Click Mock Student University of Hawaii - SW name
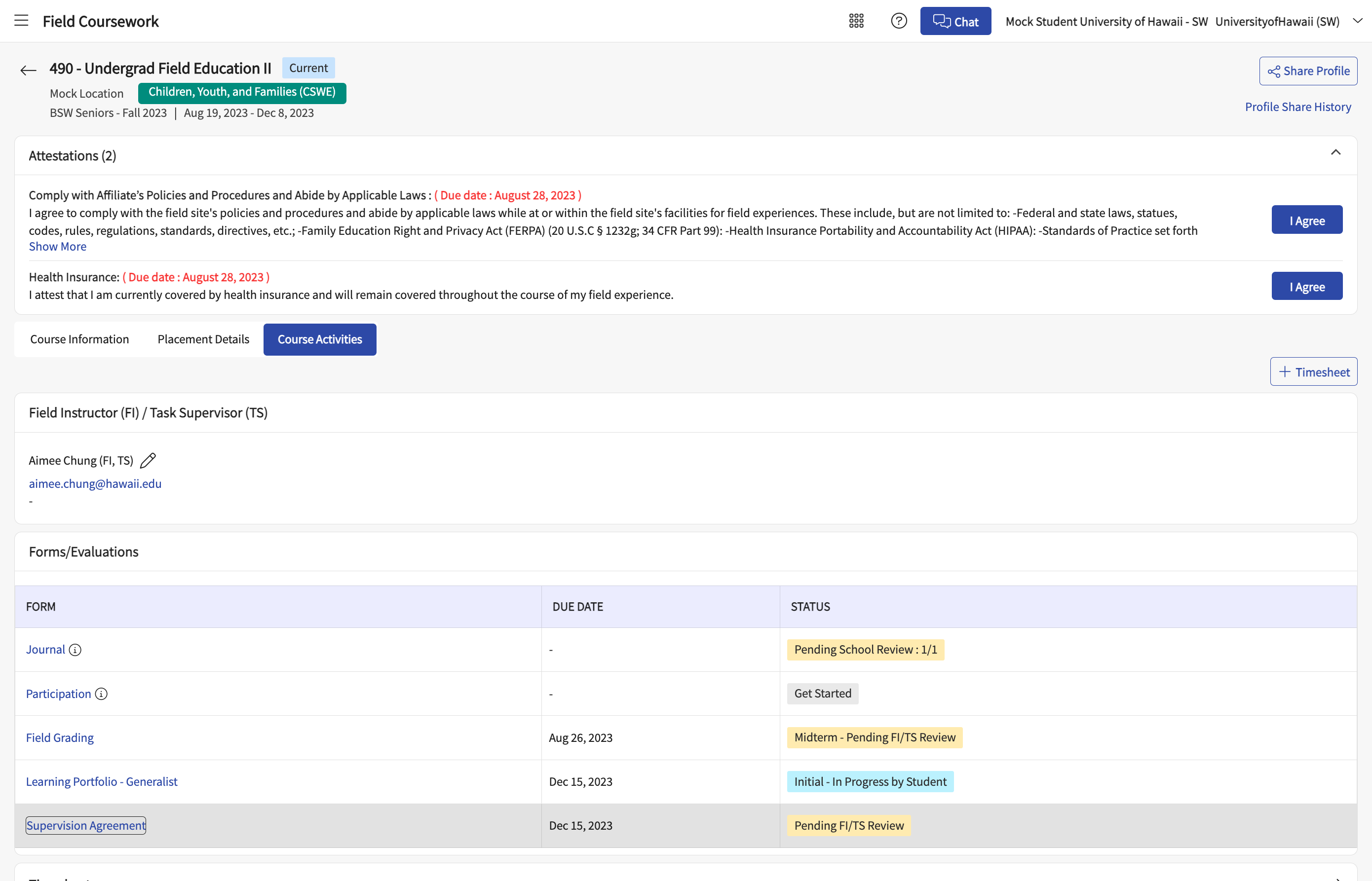Screen dimensions: 1372x881 [1106, 21]
